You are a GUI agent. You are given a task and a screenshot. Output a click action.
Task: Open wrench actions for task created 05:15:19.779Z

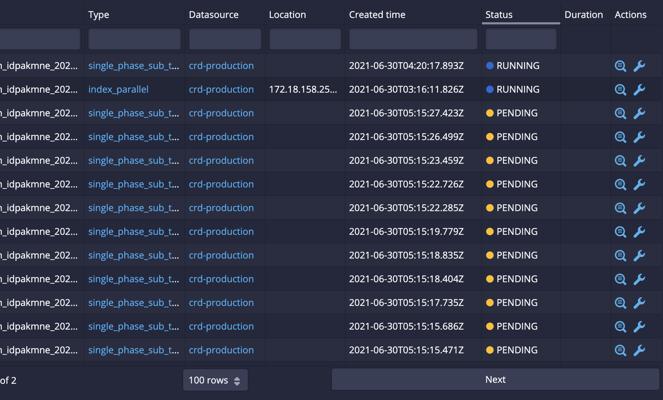point(639,232)
